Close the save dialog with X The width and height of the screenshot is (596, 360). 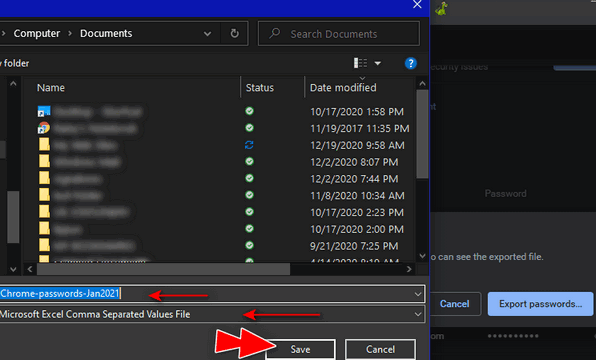[x=417, y=5]
